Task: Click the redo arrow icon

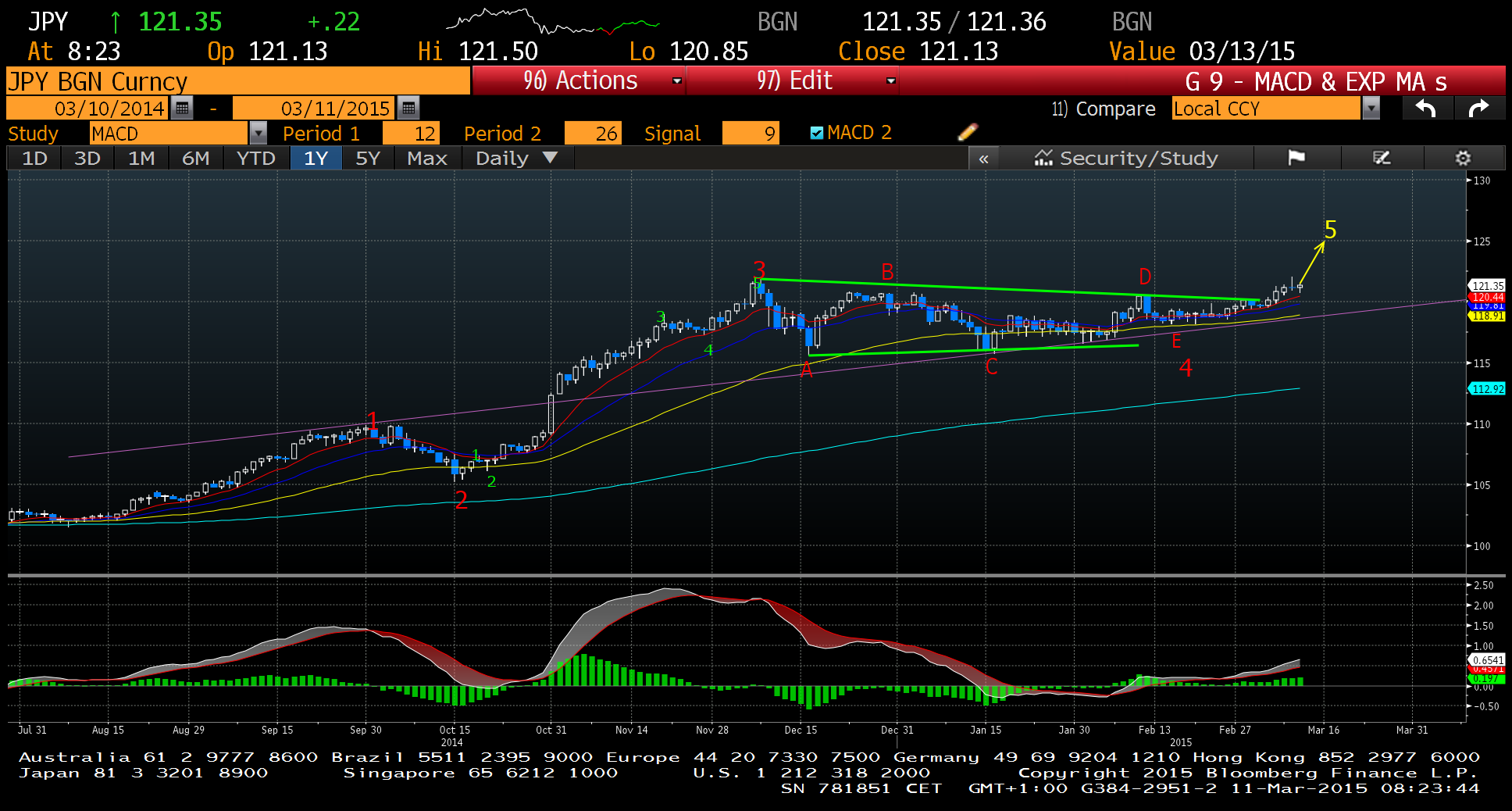Action: (x=1478, y=109)
